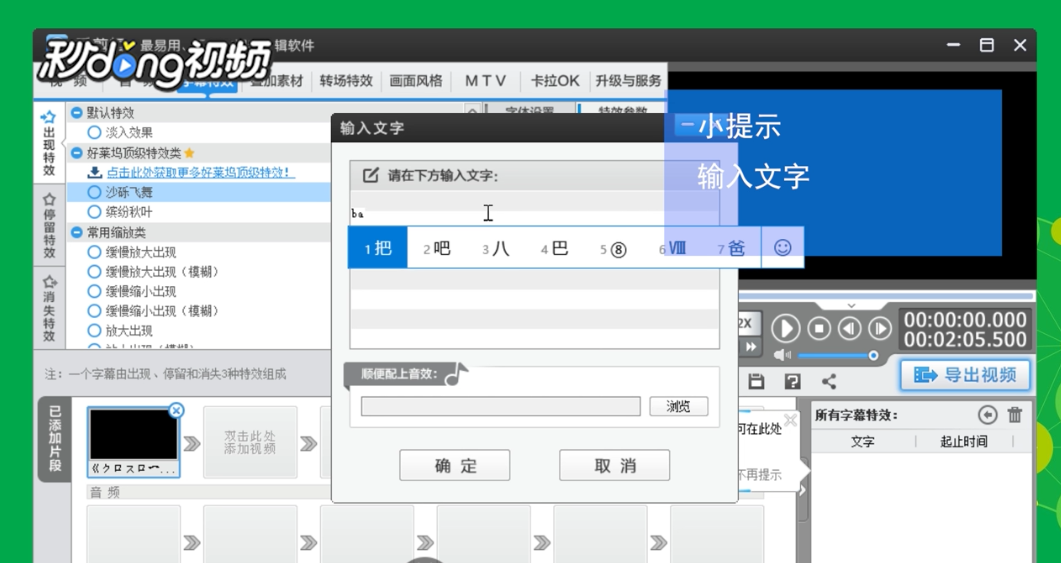Expand the chevron above playback controls

[851, 306]
